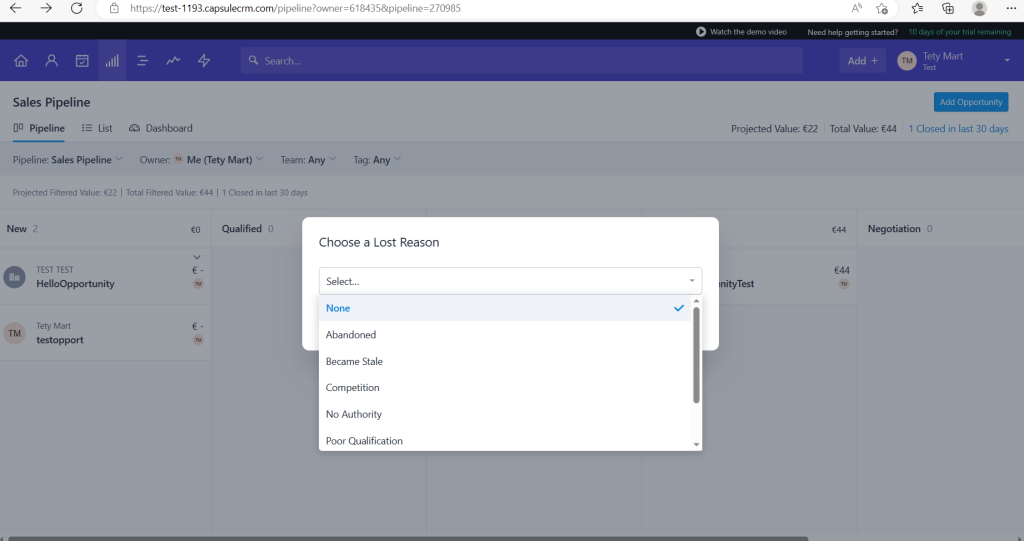Choose Became Stale as lost reason
The image size is (1024, 541).
(505, 361)
